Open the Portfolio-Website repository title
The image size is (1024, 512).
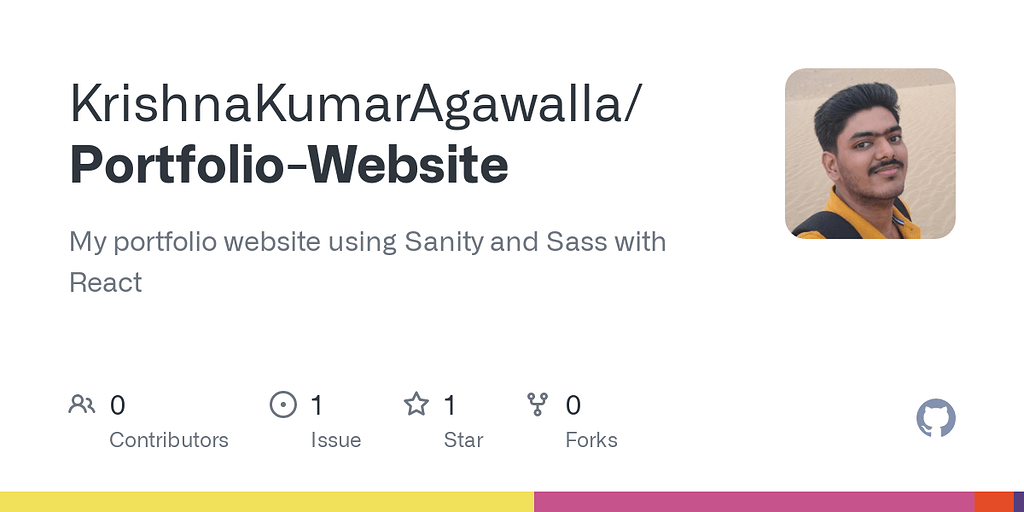point(289,165)
